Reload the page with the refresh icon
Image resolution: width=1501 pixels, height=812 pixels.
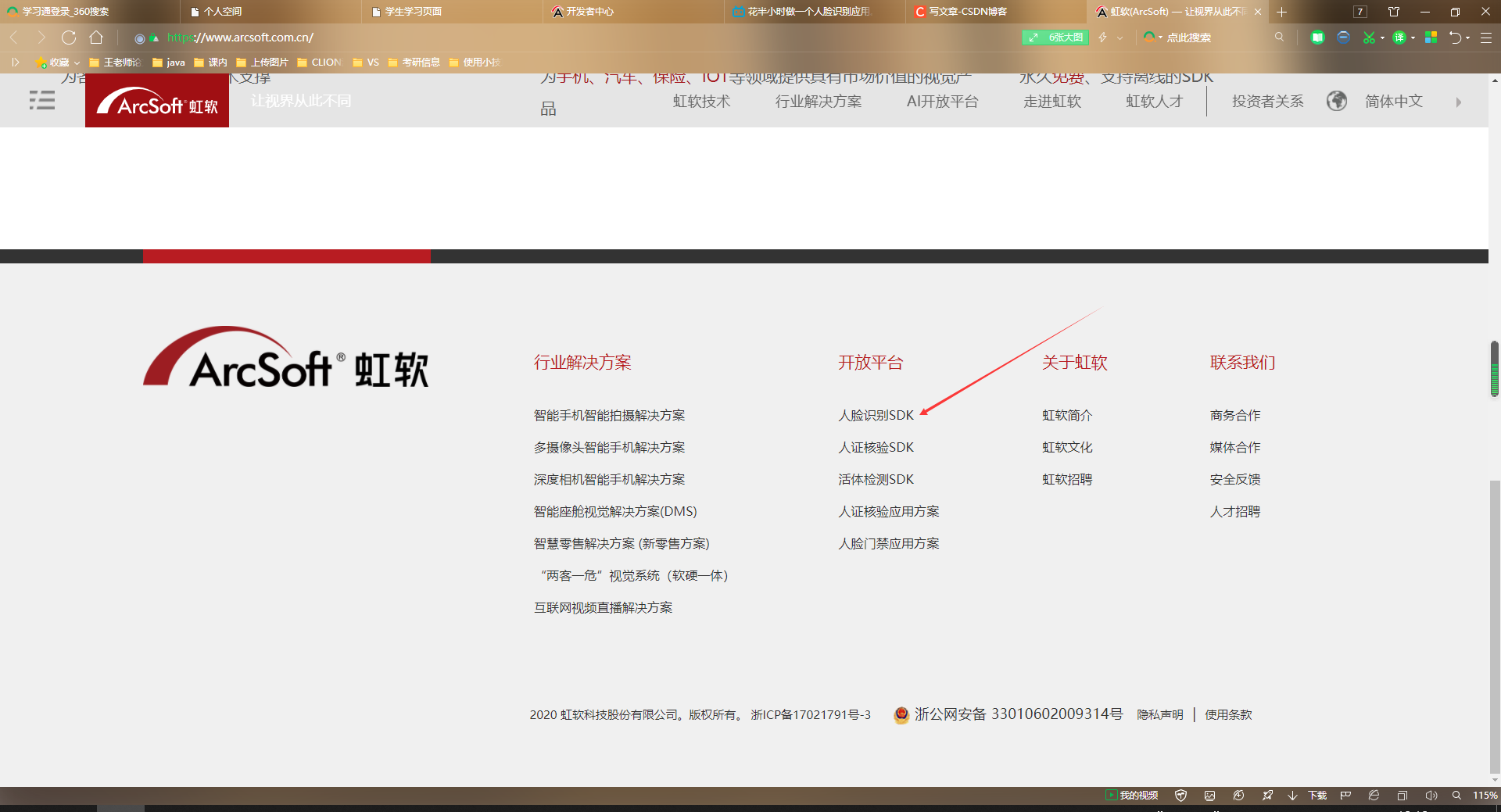69,38
